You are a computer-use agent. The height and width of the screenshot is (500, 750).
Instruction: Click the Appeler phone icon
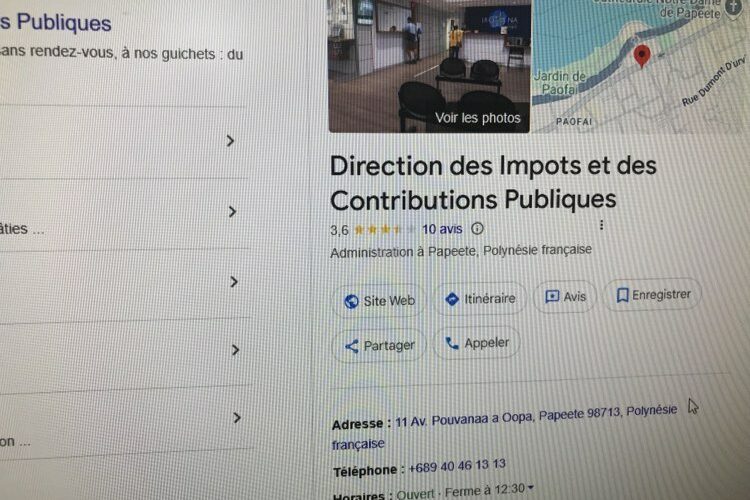point(452,343)
